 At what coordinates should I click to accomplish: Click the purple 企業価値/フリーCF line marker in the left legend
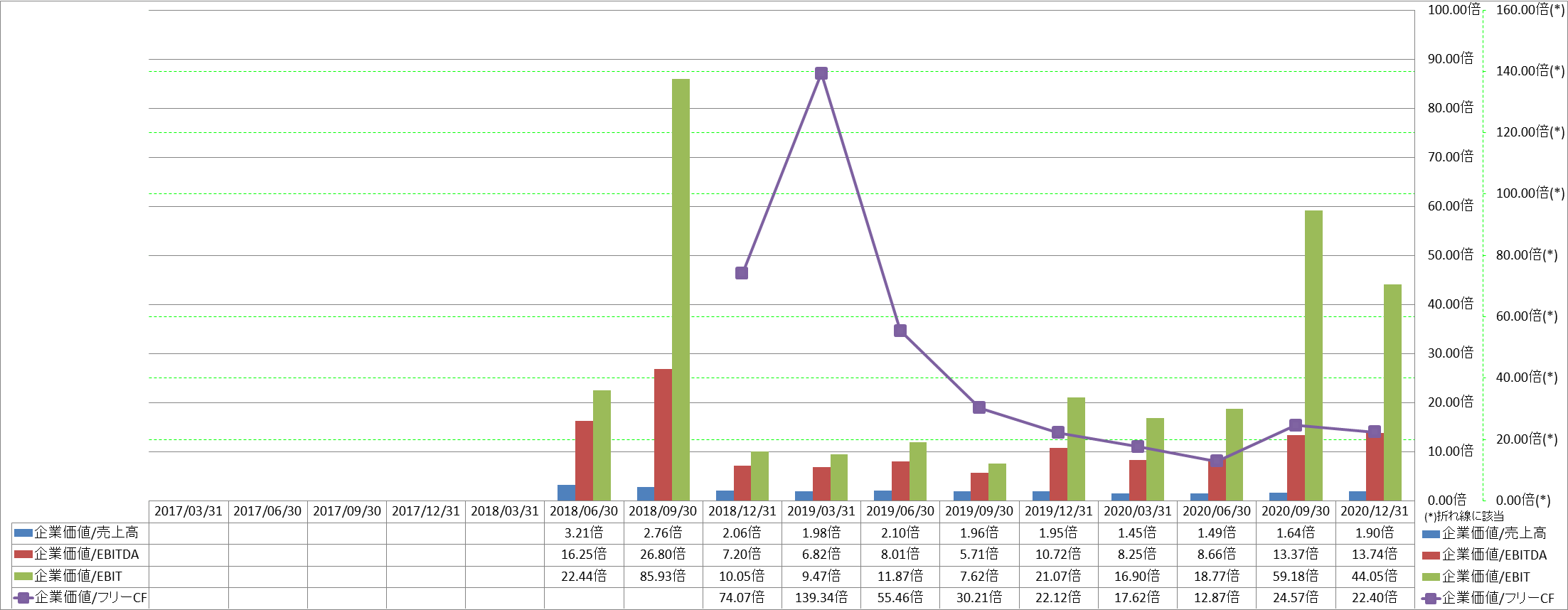pyautogui.click(x=23, y=598)
